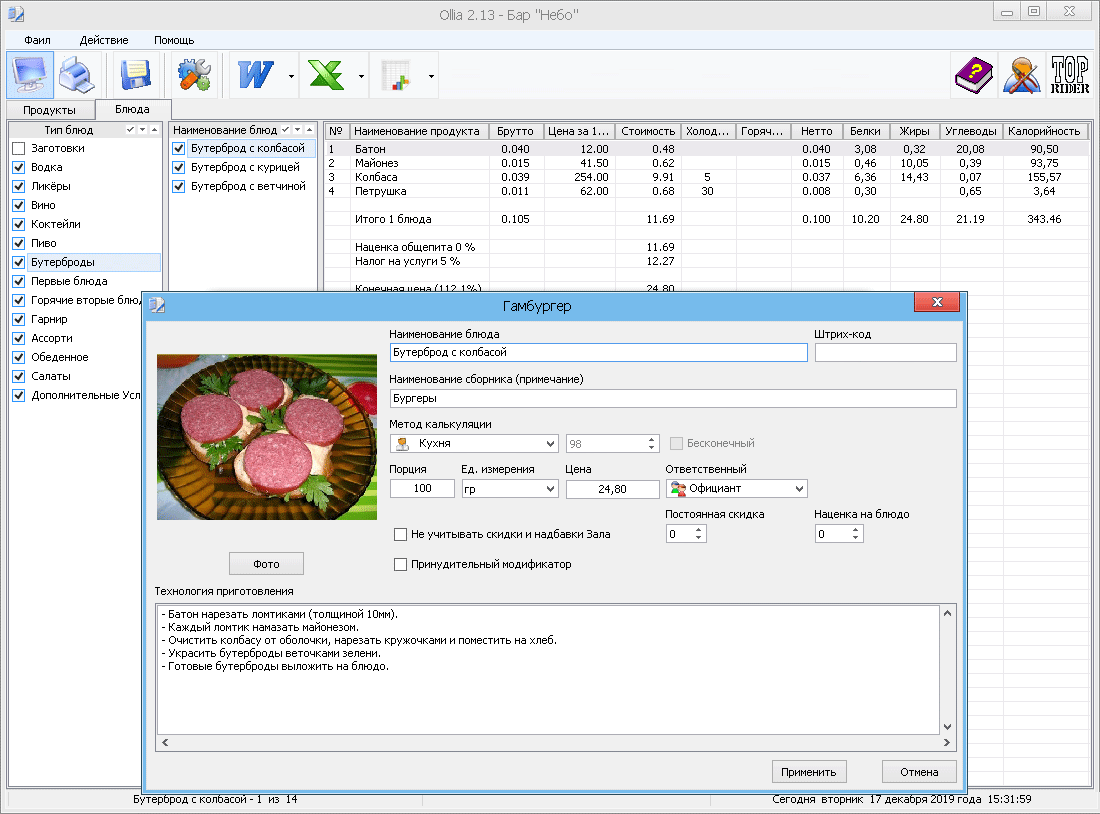The height and width of the screenshot is (814, 1100).
Task: Click the Отмена button
Action: (919, 772)
